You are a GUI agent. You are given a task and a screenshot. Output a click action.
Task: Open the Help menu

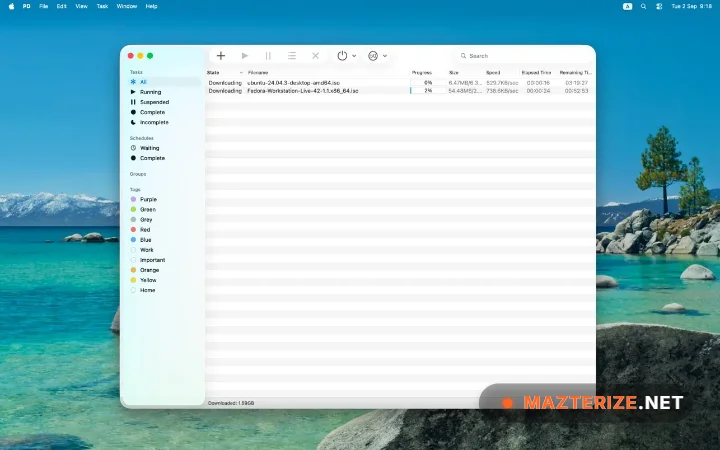click(152, 6)
